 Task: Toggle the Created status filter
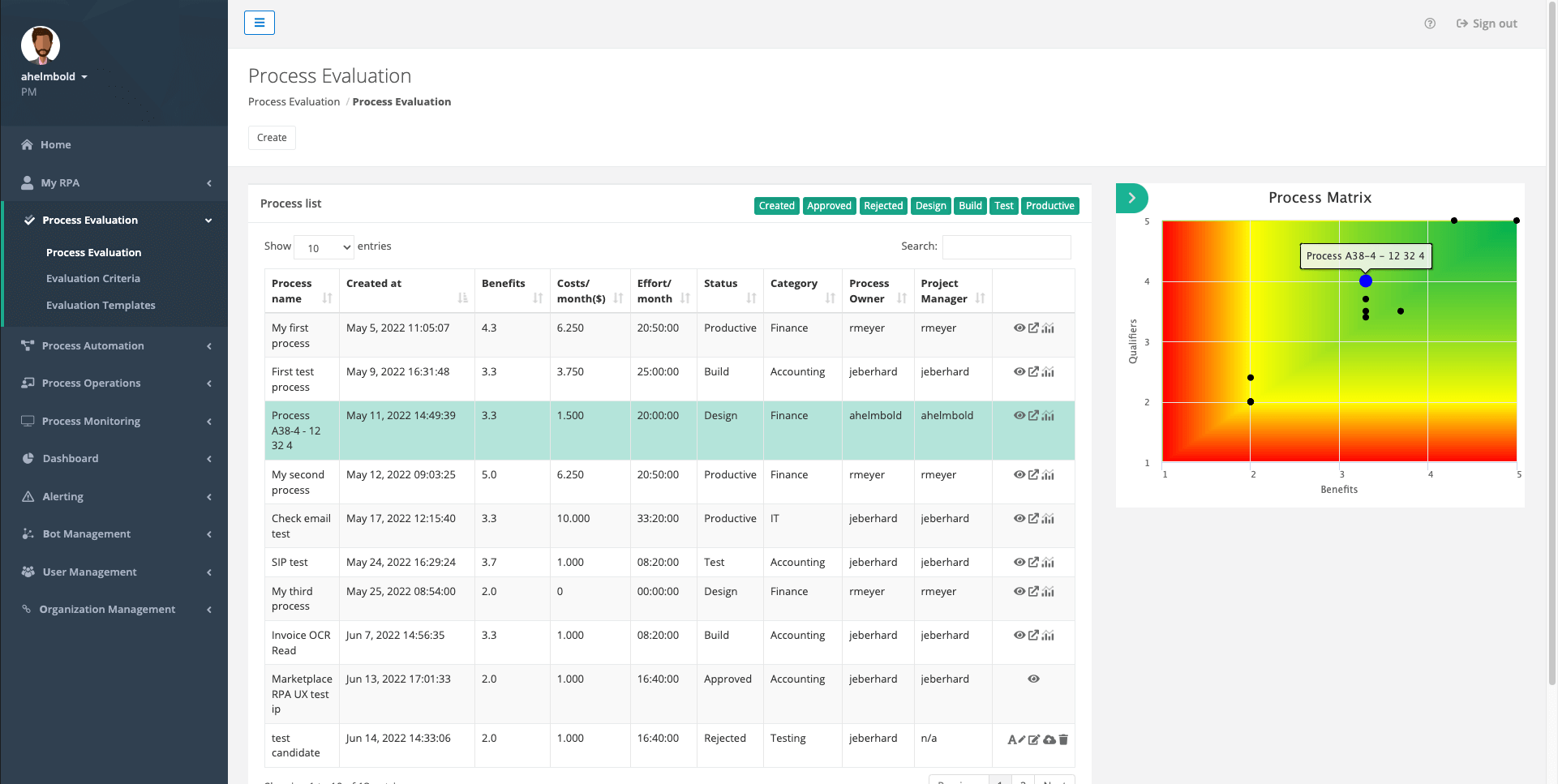coord(776,206)
